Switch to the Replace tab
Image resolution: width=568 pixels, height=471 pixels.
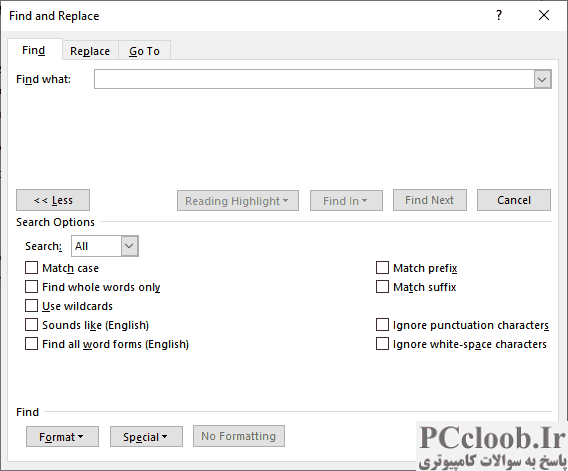[90, 51]
